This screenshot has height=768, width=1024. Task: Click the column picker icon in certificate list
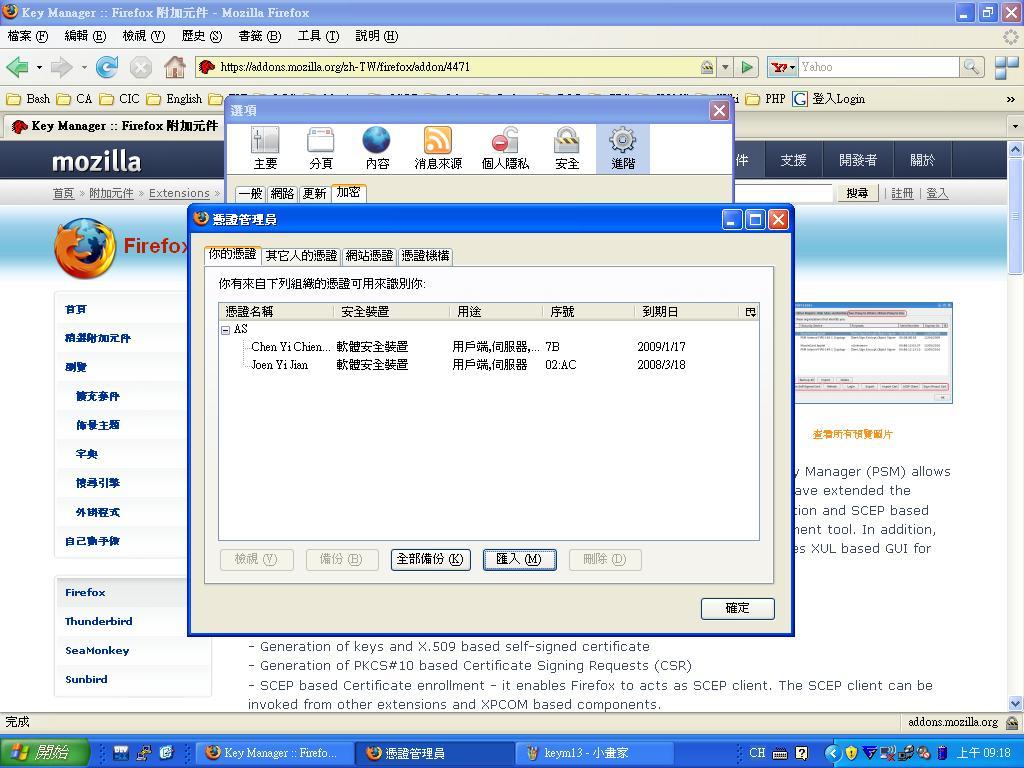[x=750, y=312]
